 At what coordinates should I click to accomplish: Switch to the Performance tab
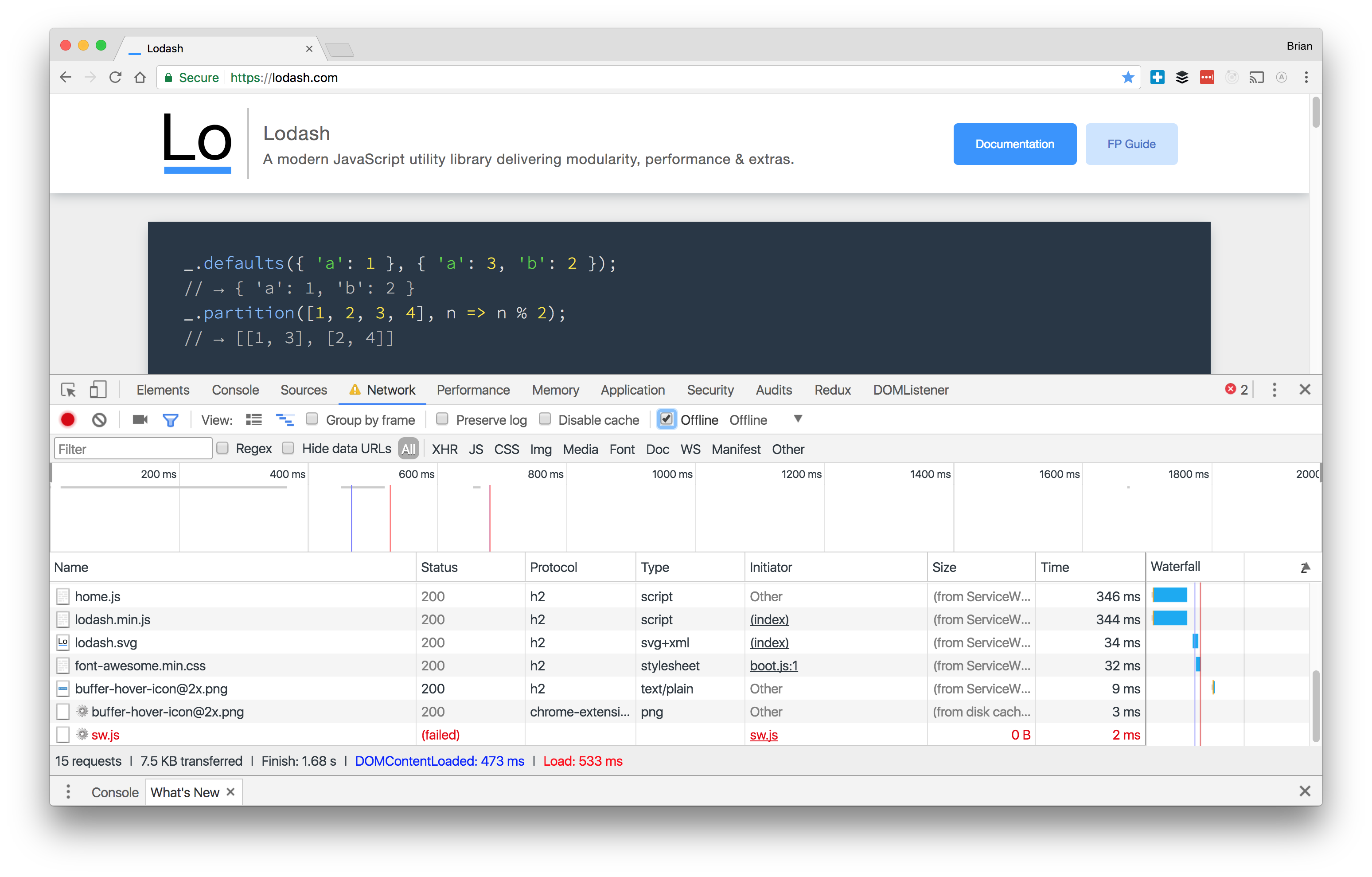point(473,390)
